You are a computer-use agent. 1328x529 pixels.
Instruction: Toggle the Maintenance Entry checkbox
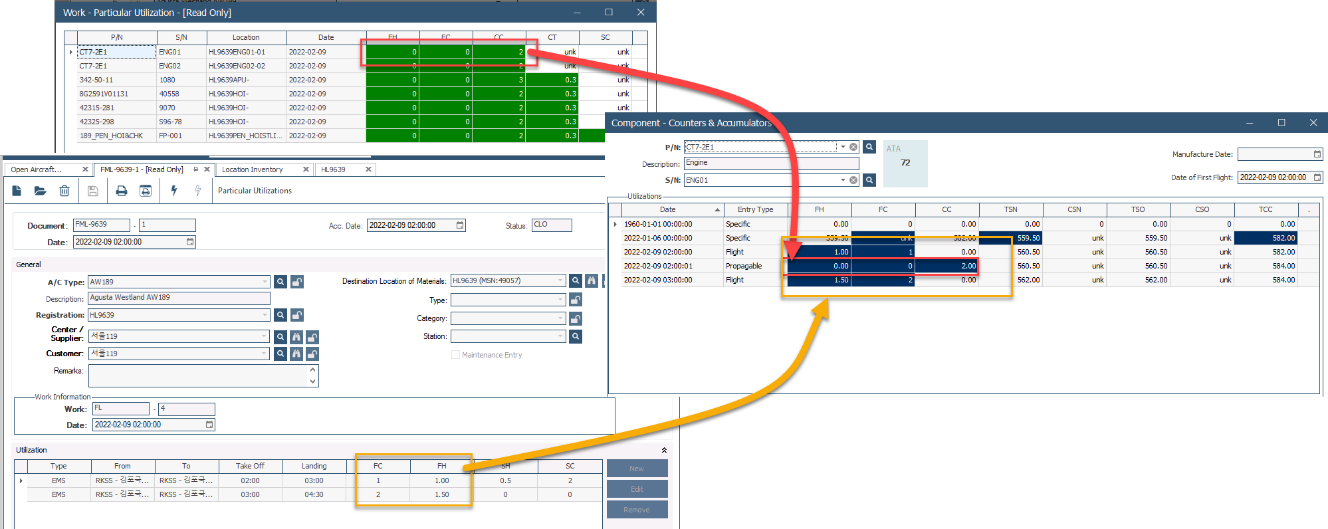[x=456, y=355]
